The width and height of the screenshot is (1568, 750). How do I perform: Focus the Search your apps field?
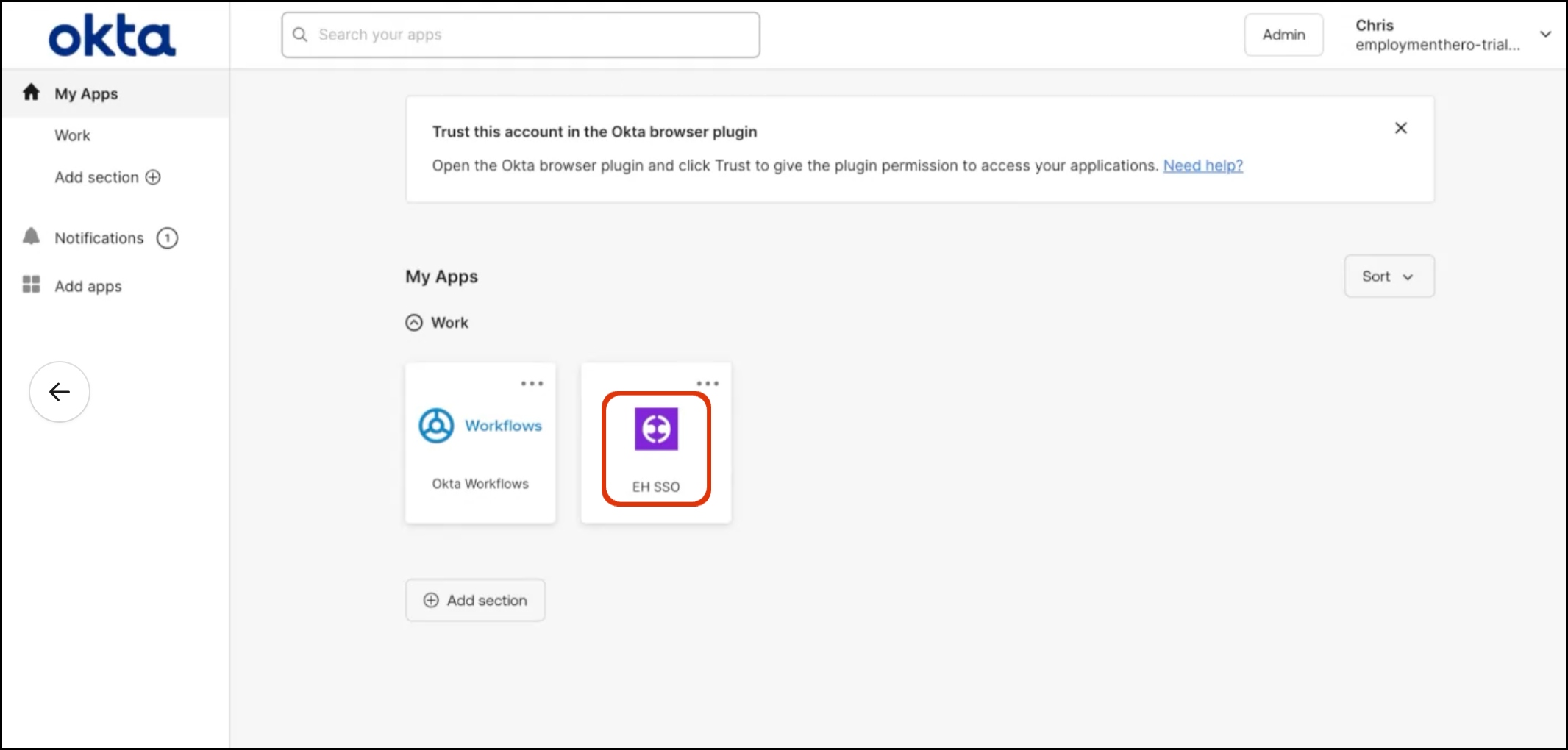pos(521,35)
